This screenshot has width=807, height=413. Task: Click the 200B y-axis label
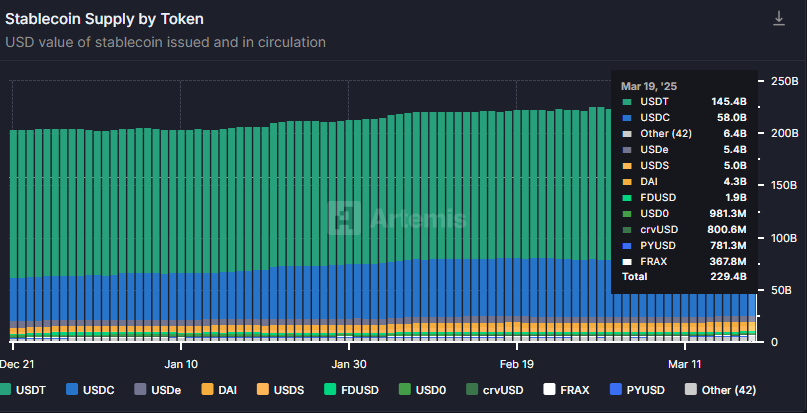(x=784, y=133)
